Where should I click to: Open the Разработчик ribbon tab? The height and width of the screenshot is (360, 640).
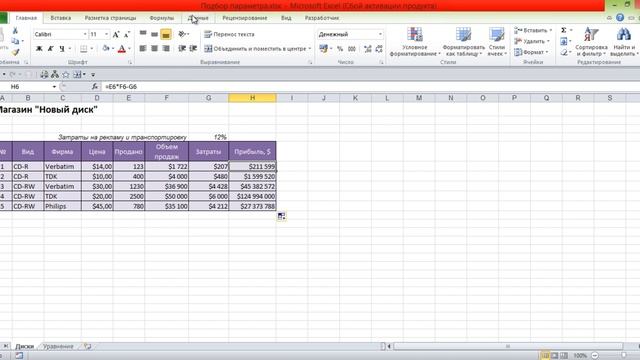tap(322, 18)
